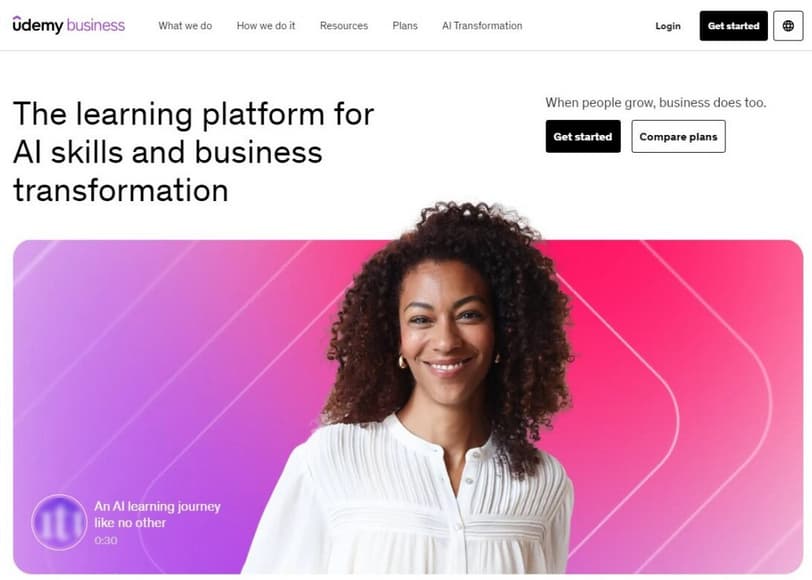The image size is (812, 580).
Task: Click the Udemy Business logo
Action: [x=69, y=25]
